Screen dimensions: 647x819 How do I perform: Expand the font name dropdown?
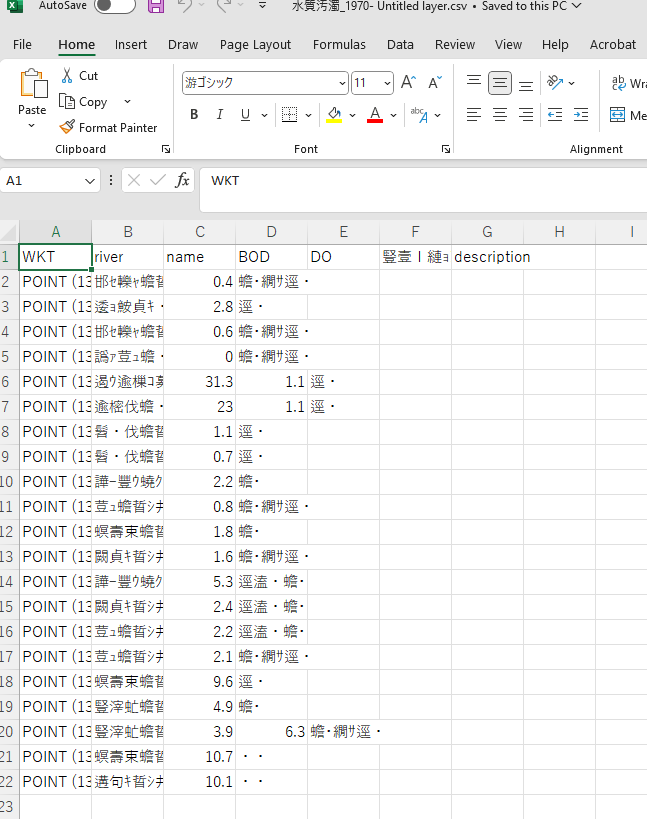pos(342,83)
